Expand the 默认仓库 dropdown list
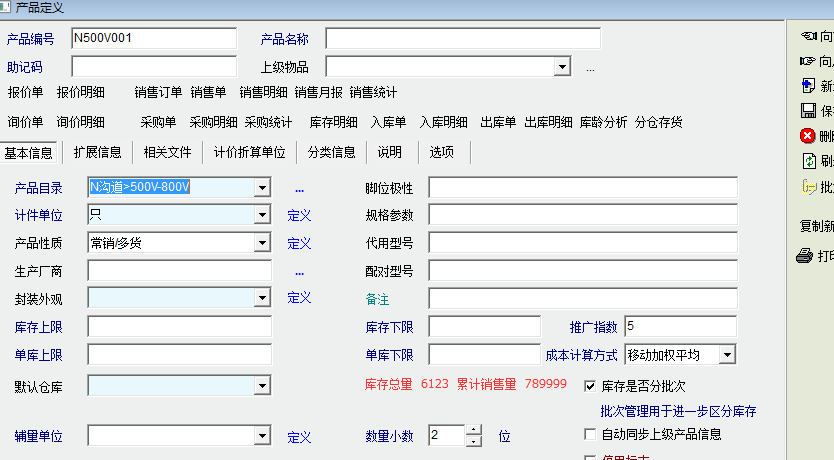This screenshot has height=460, width=834. pos(262,386)
